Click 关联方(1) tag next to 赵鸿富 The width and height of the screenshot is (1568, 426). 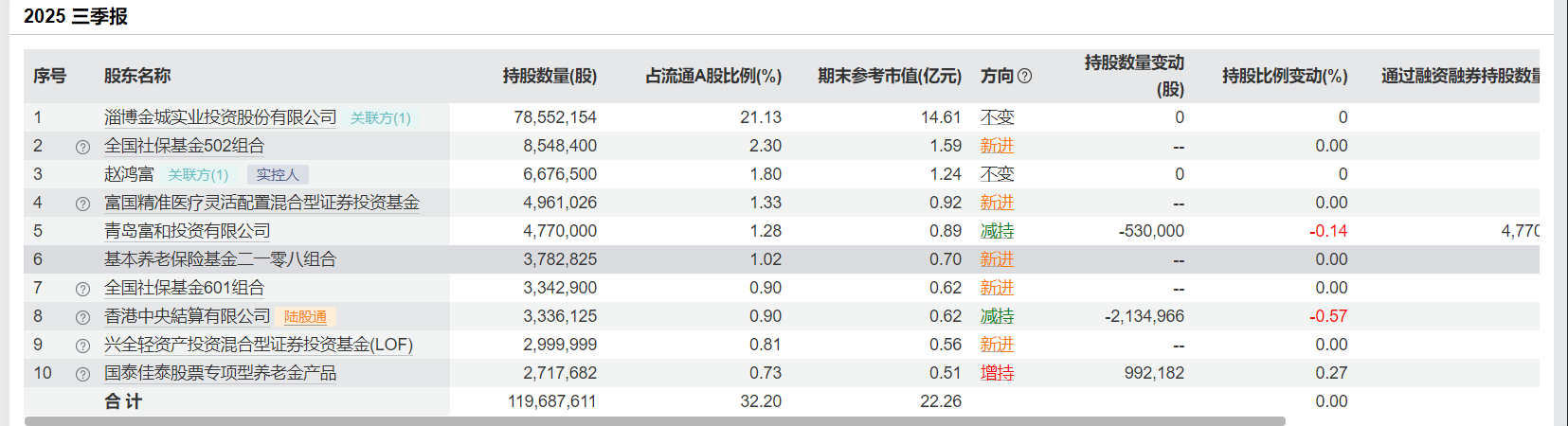(198, 175)
